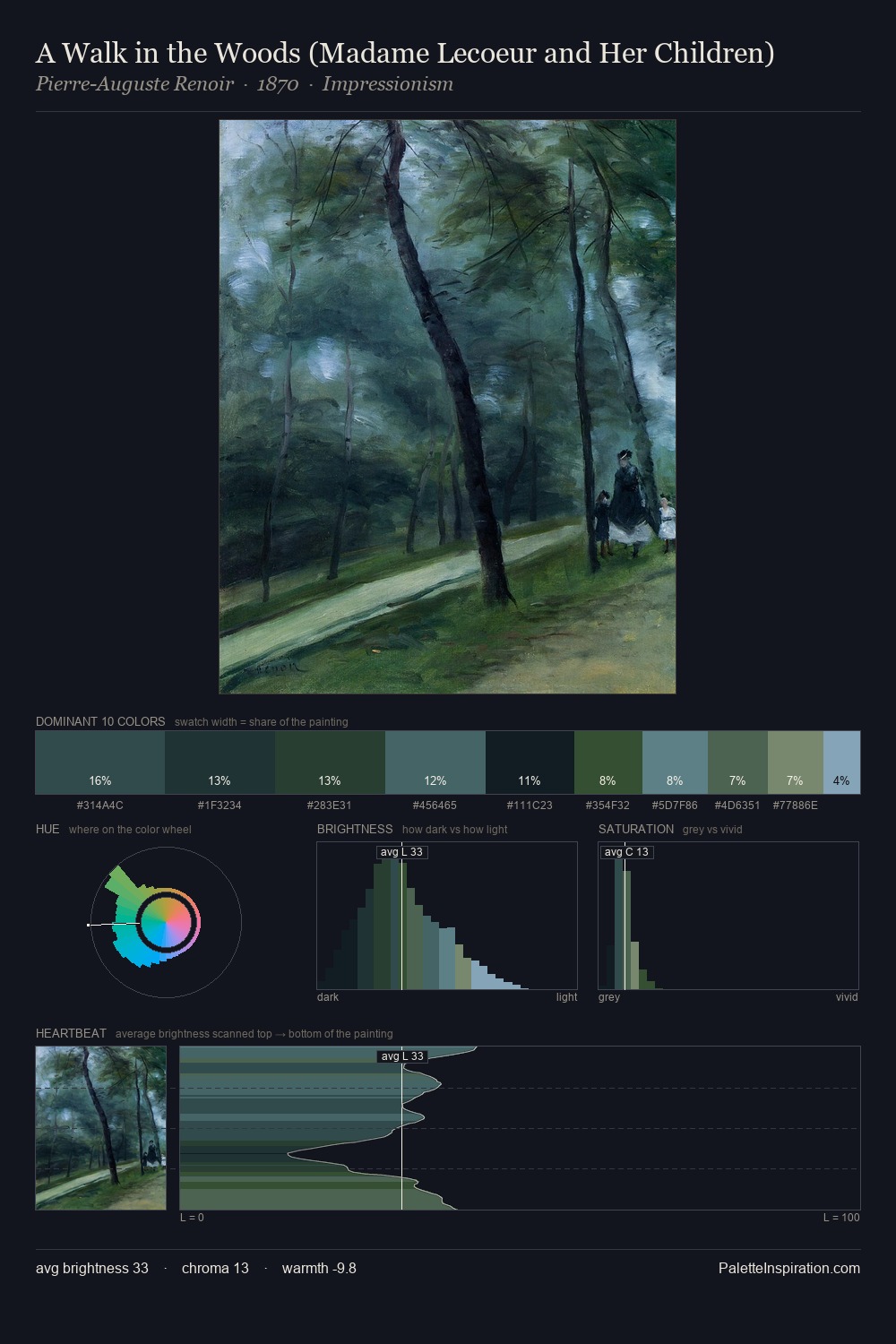Click the saturation histogram chart
This screenshot has width=896, height=1344.
point(728,916)
